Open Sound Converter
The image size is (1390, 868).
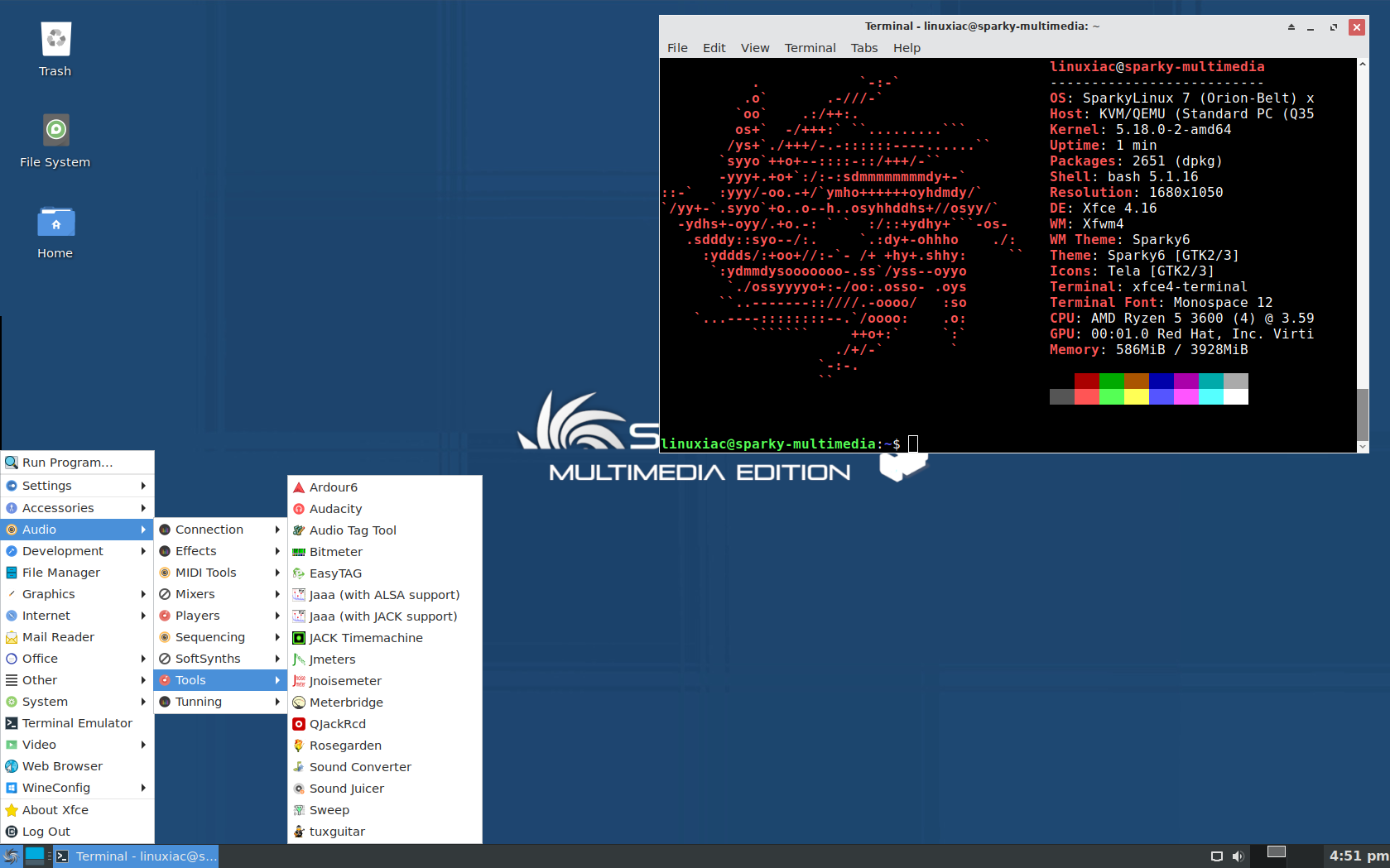point(385,767)
